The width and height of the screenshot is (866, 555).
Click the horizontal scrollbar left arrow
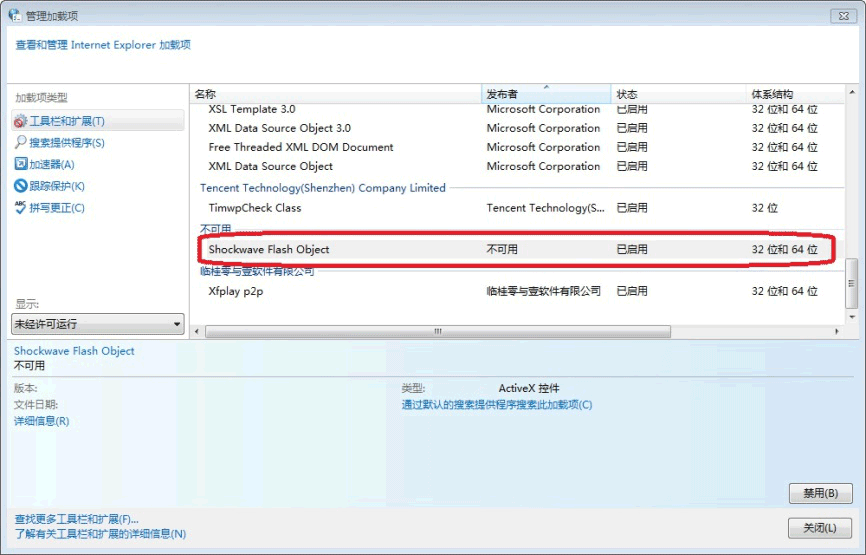click(x=197, y=331)
